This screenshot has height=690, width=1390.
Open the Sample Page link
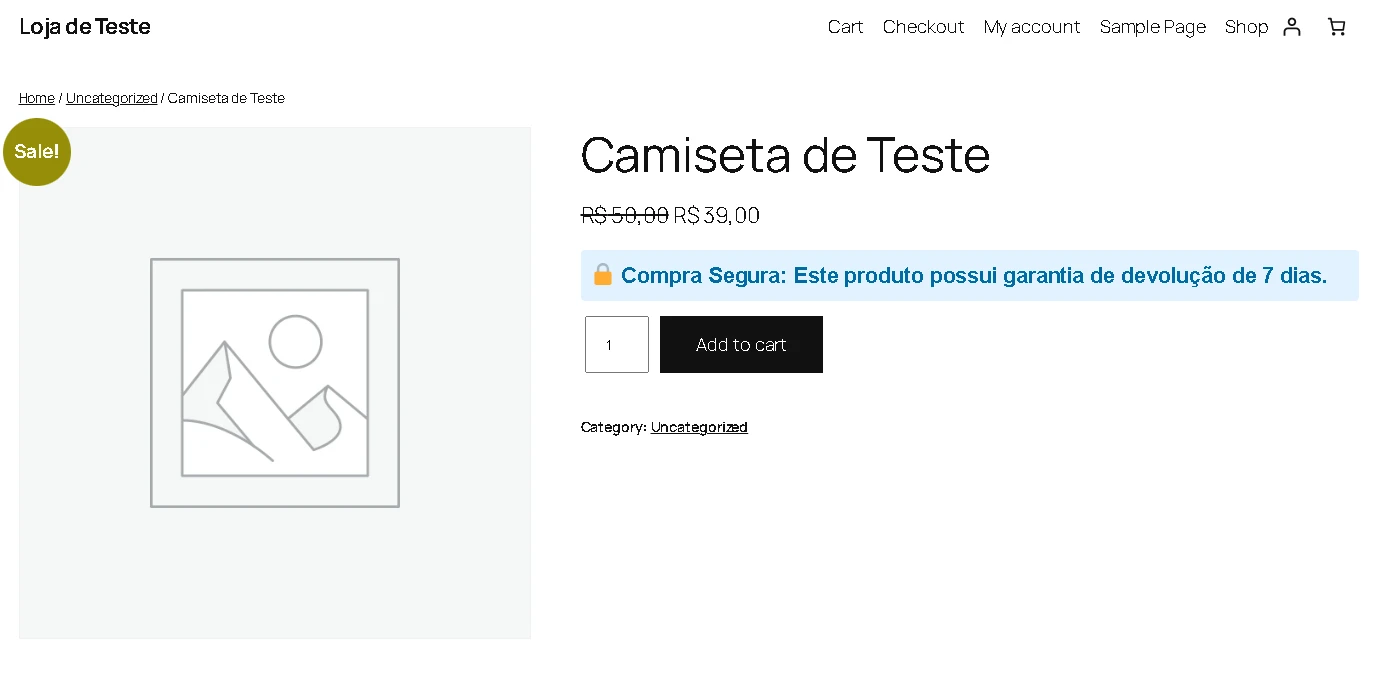(1153, 27)
